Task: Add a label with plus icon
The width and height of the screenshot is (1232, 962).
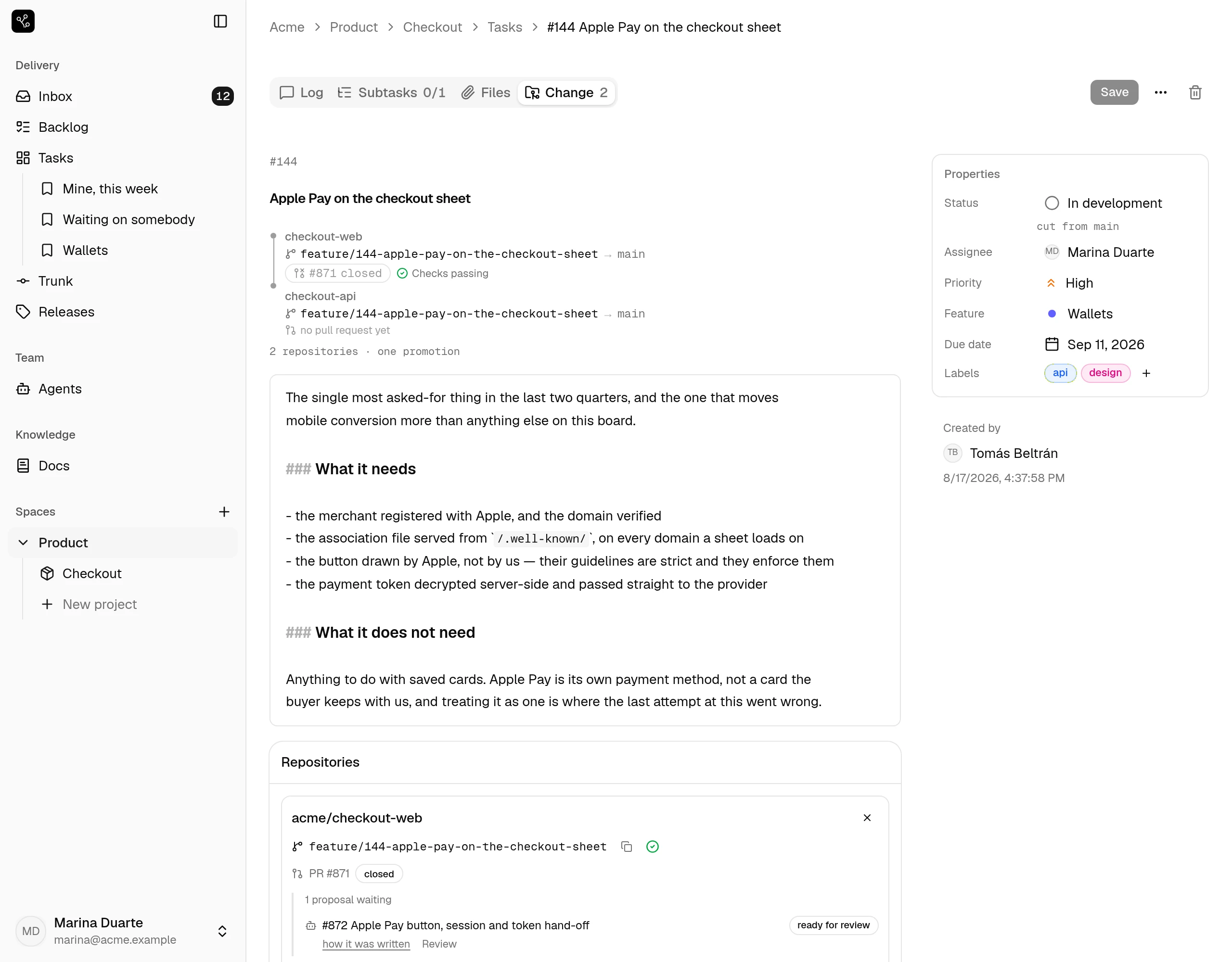Action: 1146,373
